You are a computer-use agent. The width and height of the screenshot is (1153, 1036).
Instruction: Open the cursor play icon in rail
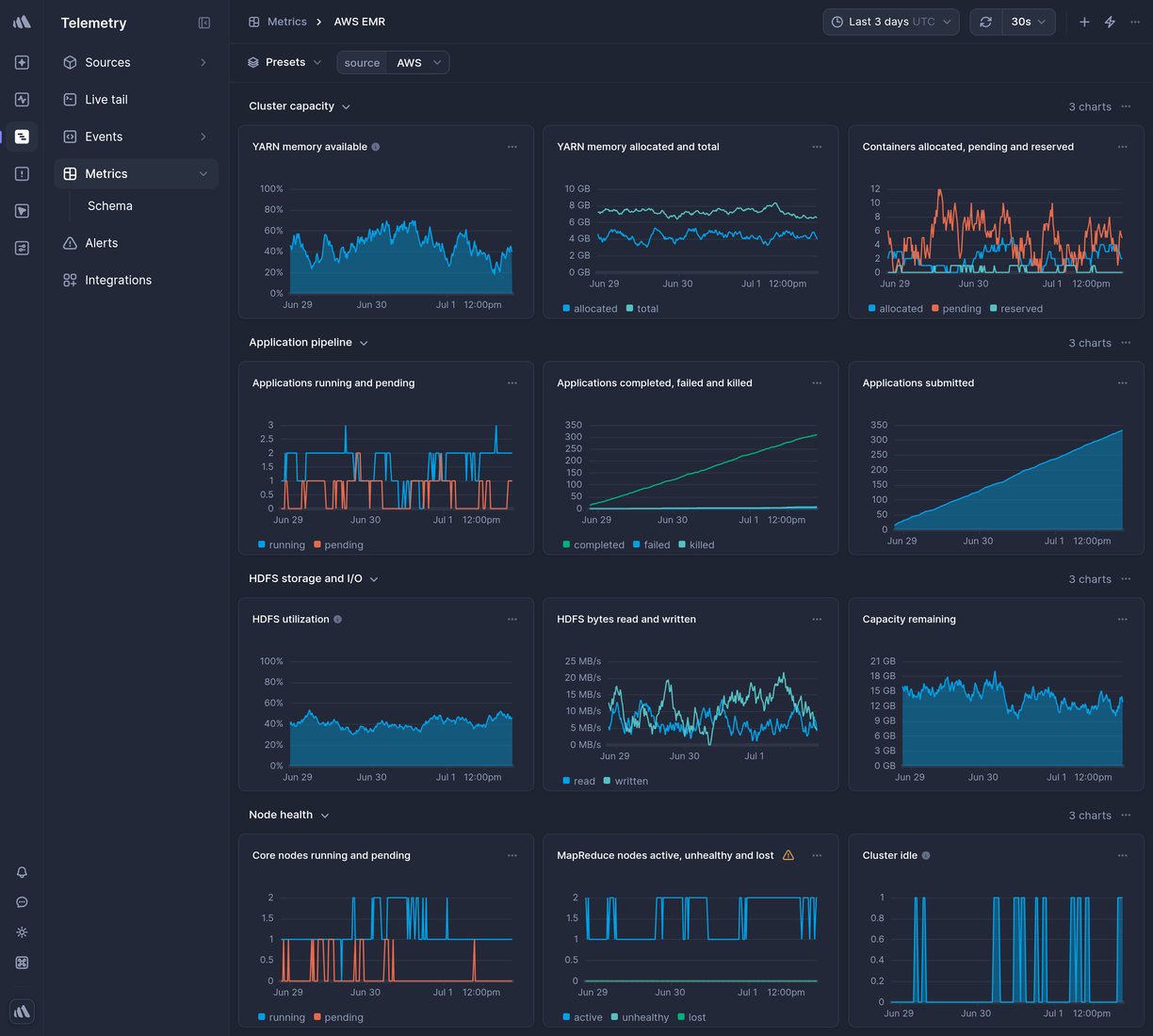[x=22, y=211]
